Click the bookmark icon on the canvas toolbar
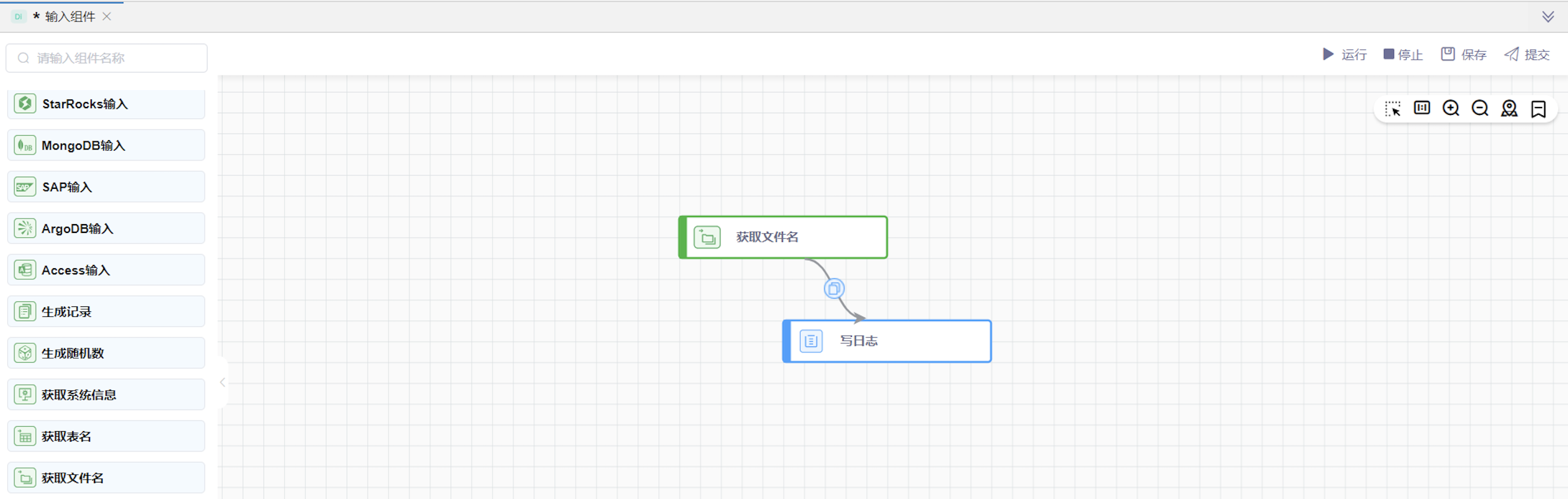 1538,109
